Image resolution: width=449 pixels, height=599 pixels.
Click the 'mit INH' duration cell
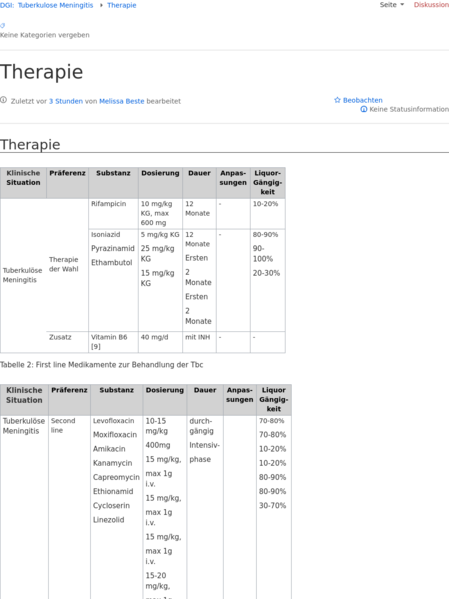pyautogui.click(x=199, y=342)
